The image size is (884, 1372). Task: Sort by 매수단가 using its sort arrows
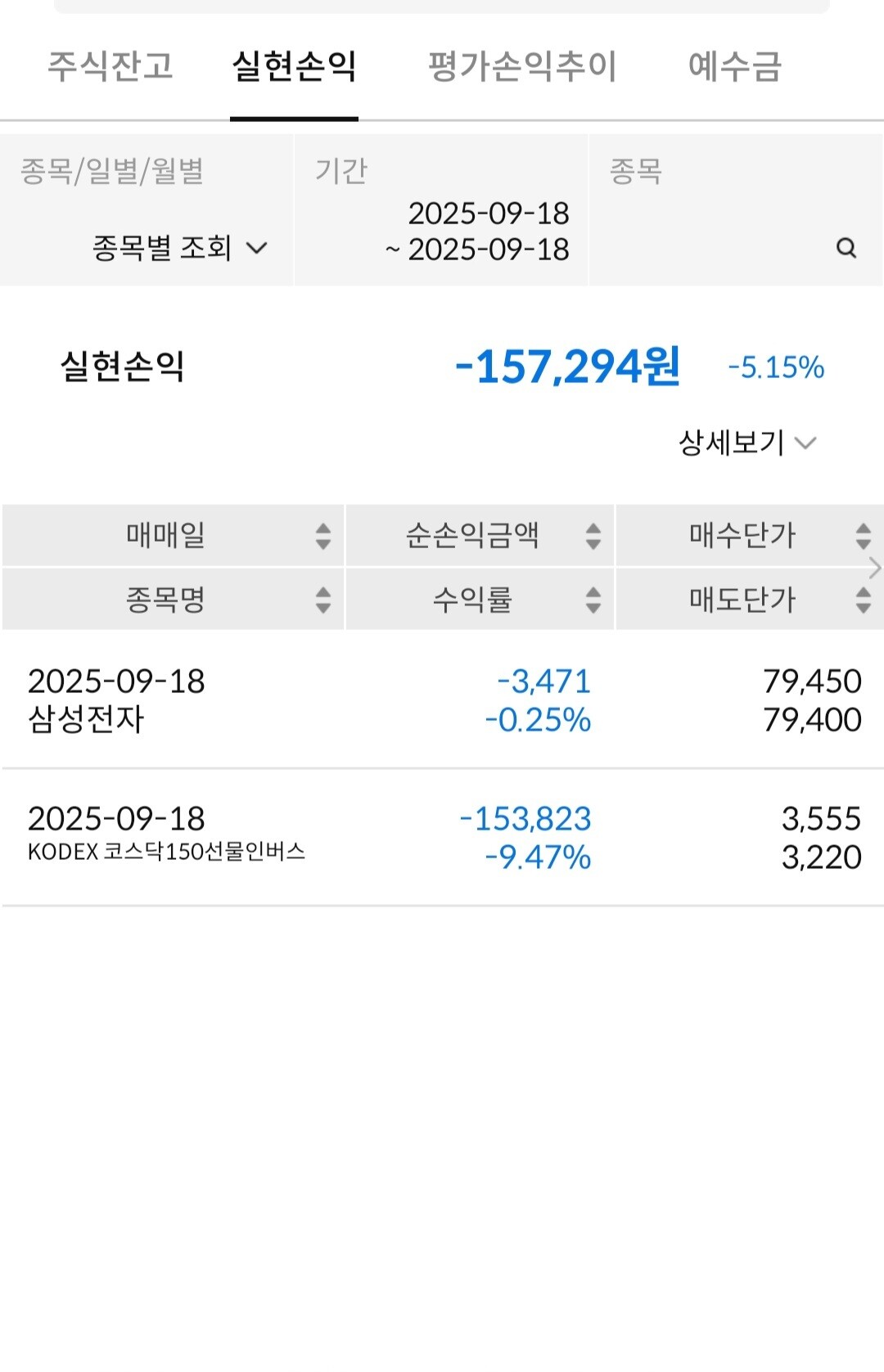[x=863, y=536]
